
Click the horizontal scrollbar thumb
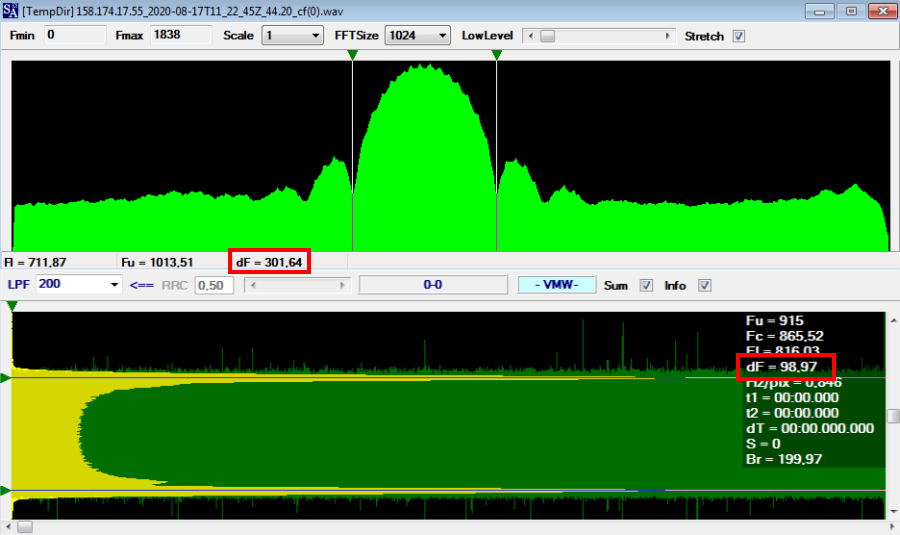coord(25,526)
